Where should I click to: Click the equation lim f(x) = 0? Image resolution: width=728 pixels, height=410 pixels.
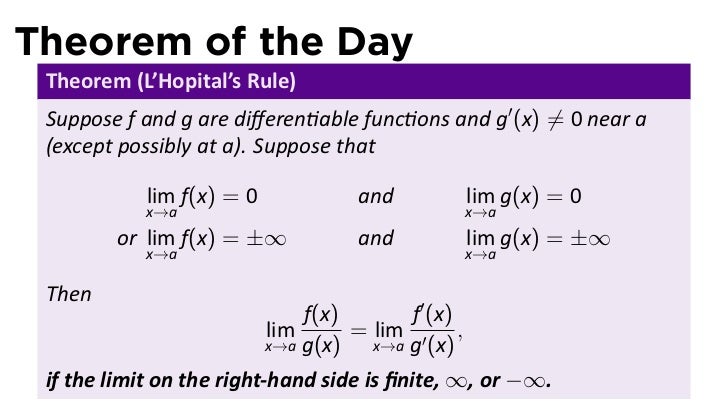[x=202, y=201]
